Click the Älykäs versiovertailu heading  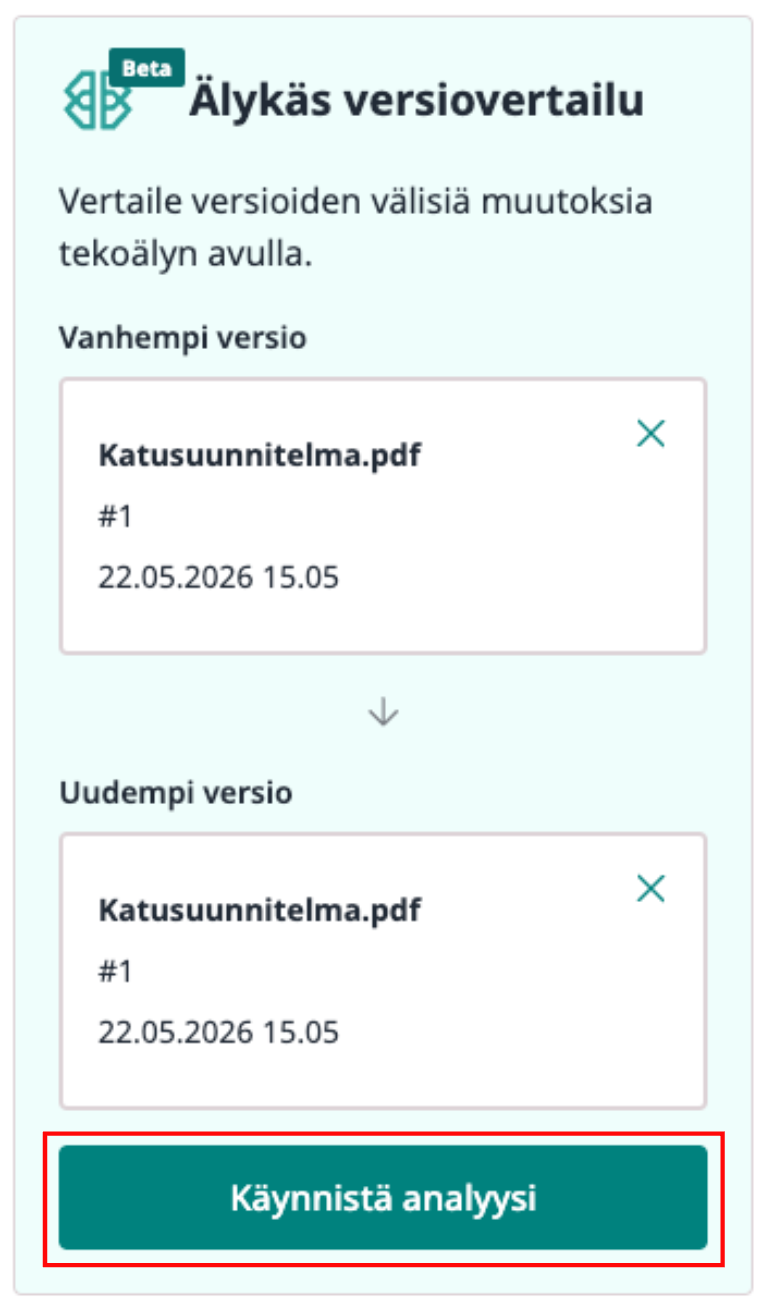coord(416,101)
